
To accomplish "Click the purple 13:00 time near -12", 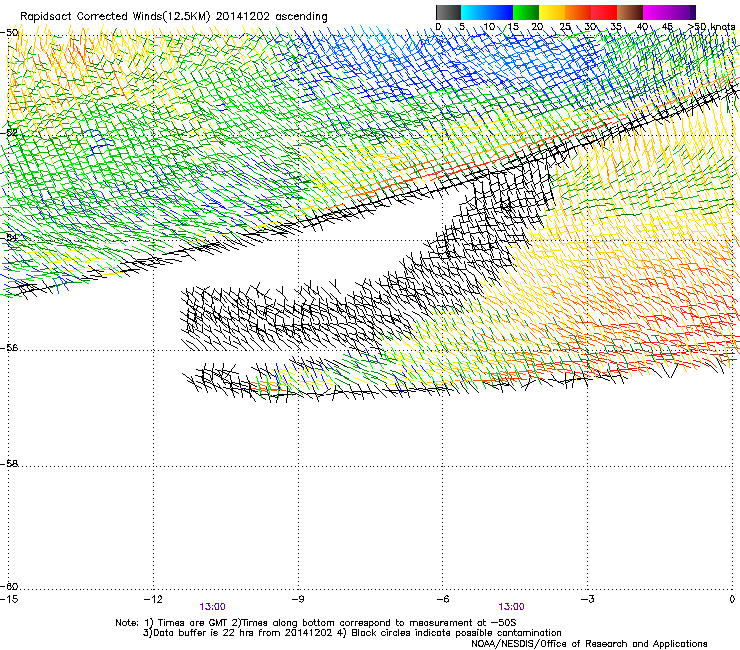I will pyautogui.click(x=212, y=607).
